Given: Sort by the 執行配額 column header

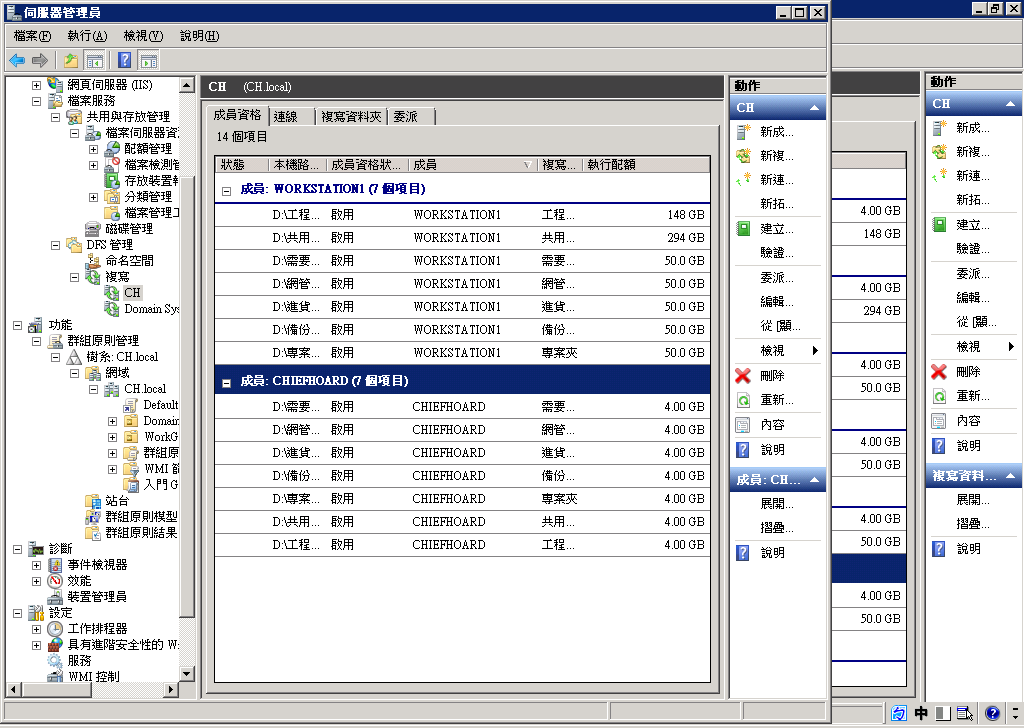Looking at the screenshot, I should [647, 165].
